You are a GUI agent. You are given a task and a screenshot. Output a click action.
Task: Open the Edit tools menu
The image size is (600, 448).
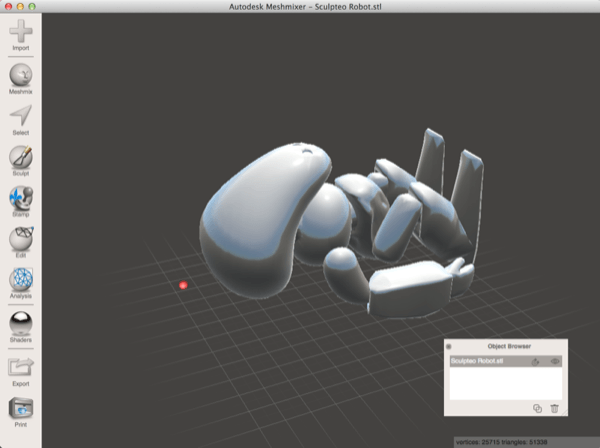[21, 243]
